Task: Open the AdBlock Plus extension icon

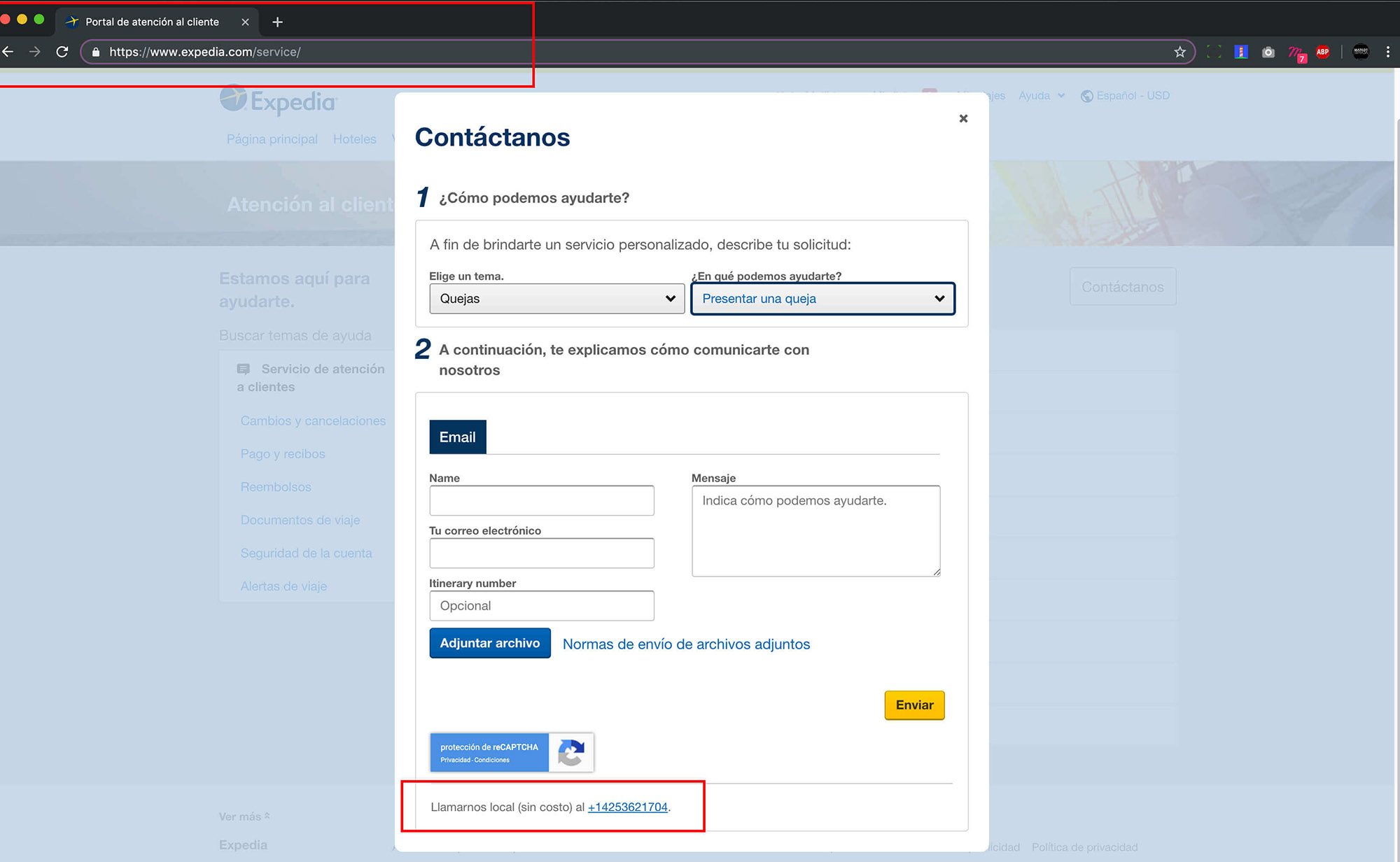Action: (x=1322, y=52)
